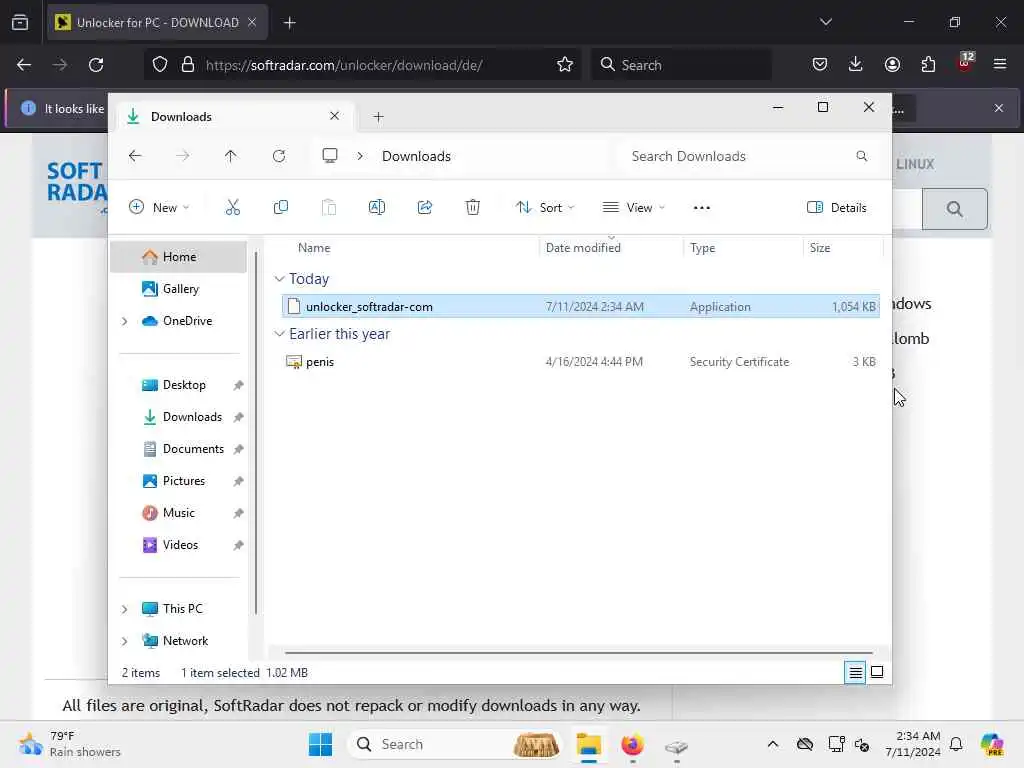Reload the Firefox page

(x=96, y=65)
